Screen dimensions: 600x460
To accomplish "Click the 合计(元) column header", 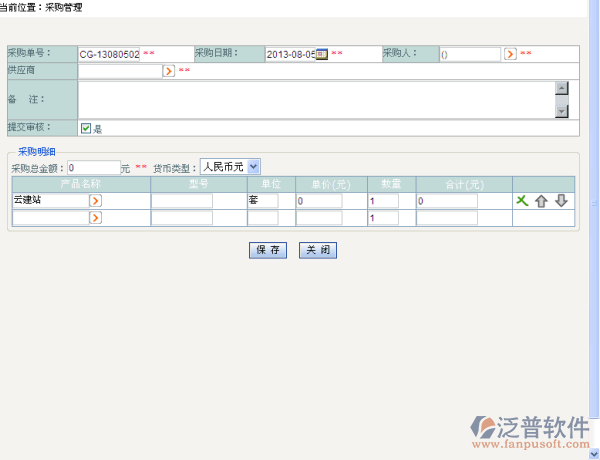I will [x=464, y=184].
